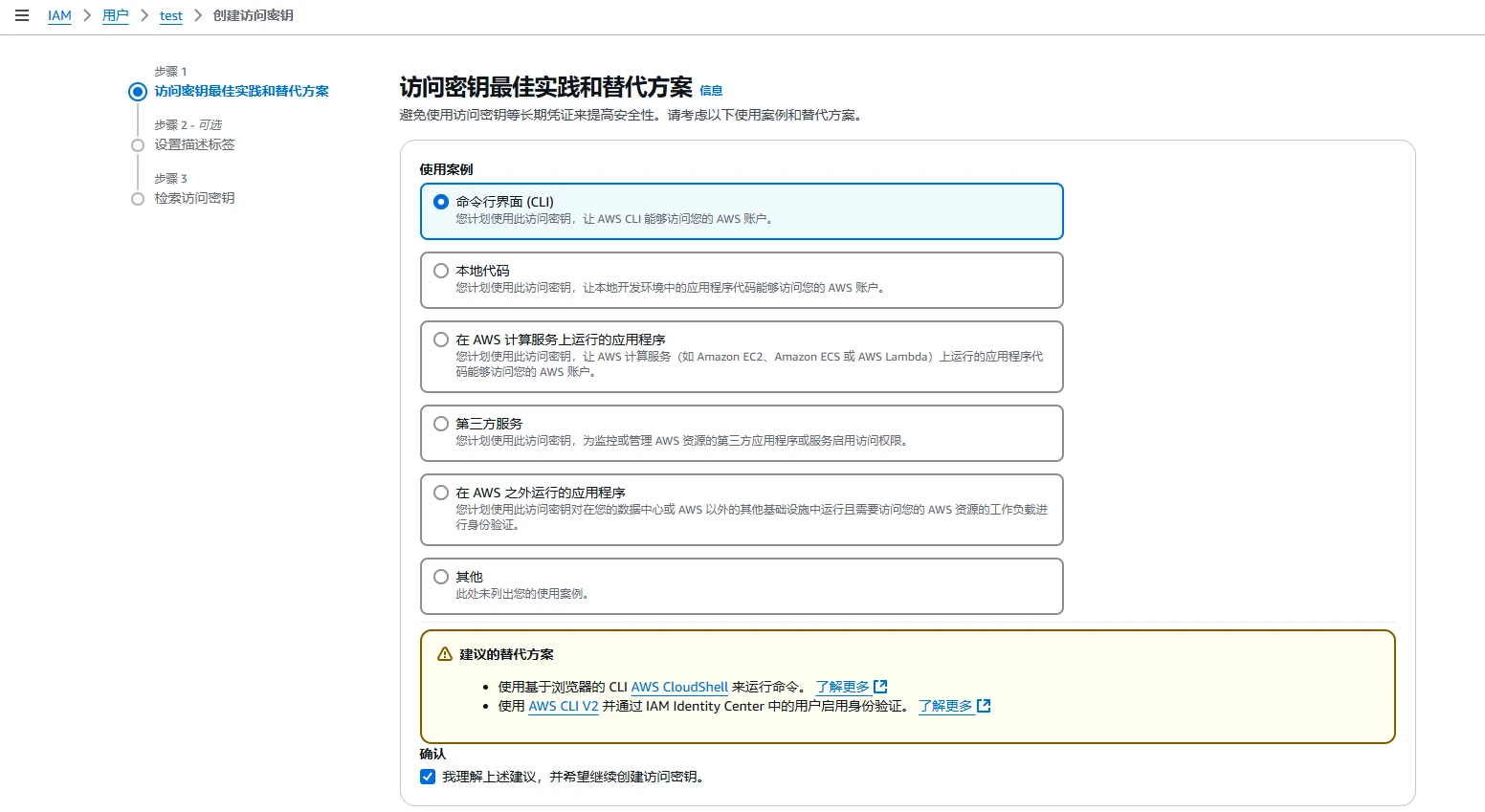Select wizard step 设置描述标签

point(195,144)
